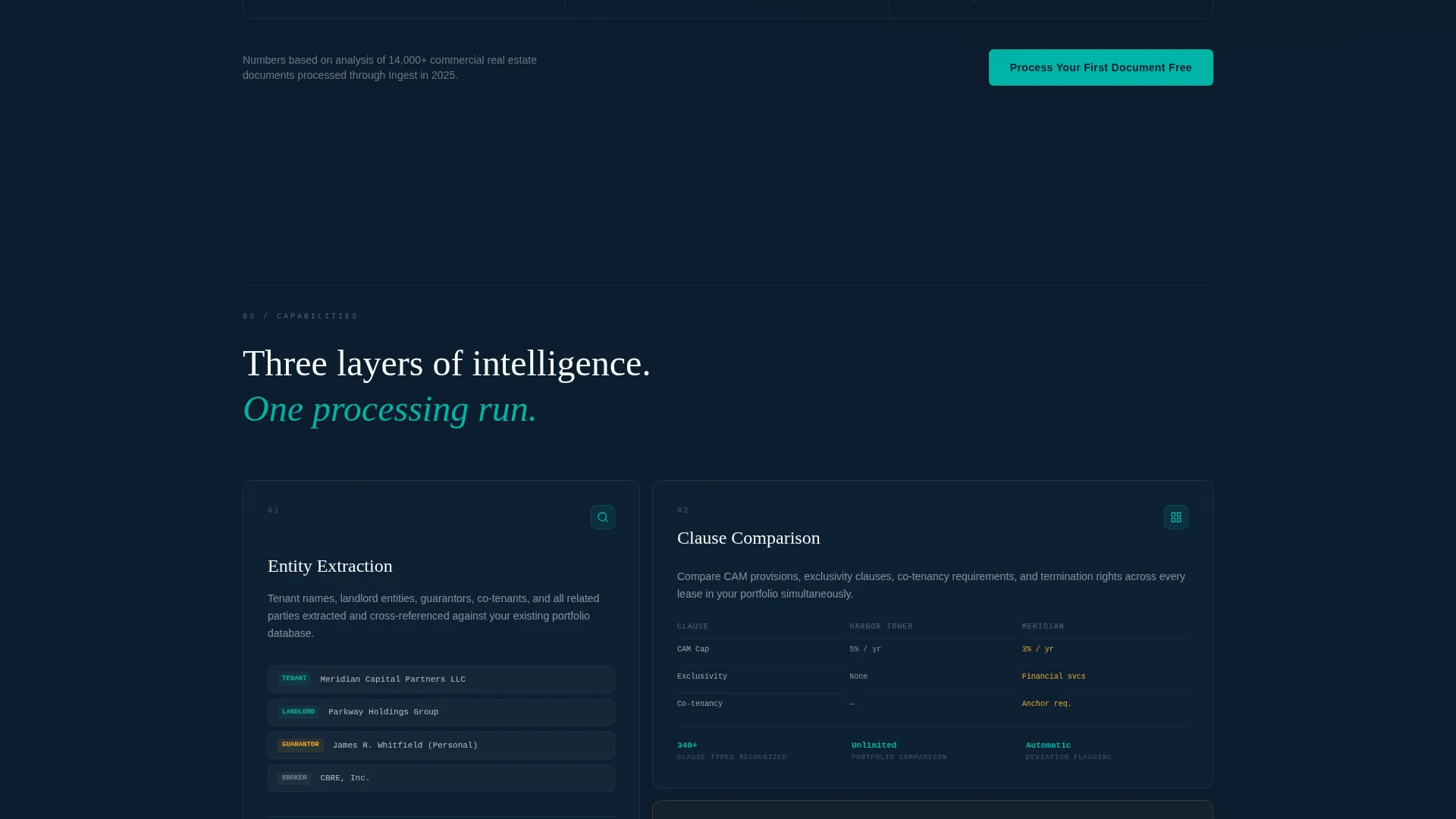The width and height of the screenshot is (1456, 819).
Task: Select the Parkway Holdings Group landlord row
Action: (x=441, y=712)
